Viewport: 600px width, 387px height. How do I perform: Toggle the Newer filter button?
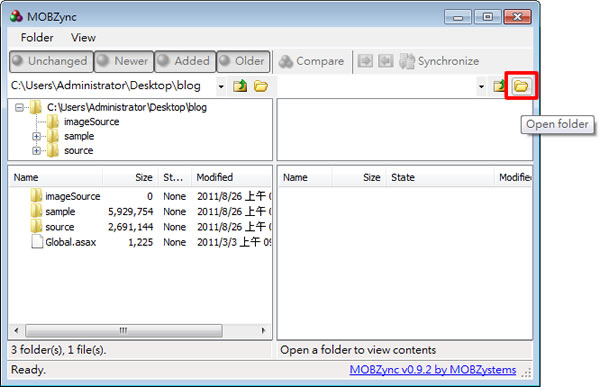point(124,61)
